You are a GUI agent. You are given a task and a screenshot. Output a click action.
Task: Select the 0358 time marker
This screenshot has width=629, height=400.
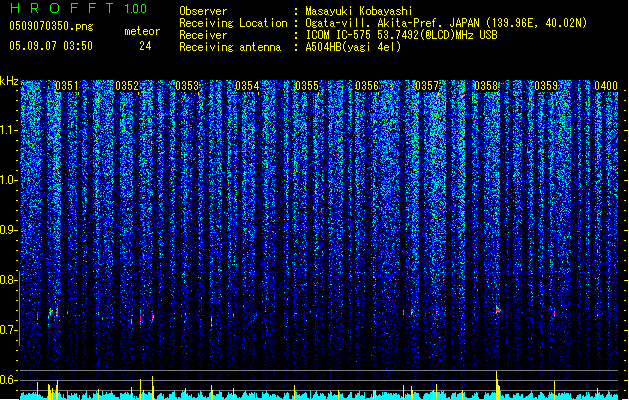[486, 86]
